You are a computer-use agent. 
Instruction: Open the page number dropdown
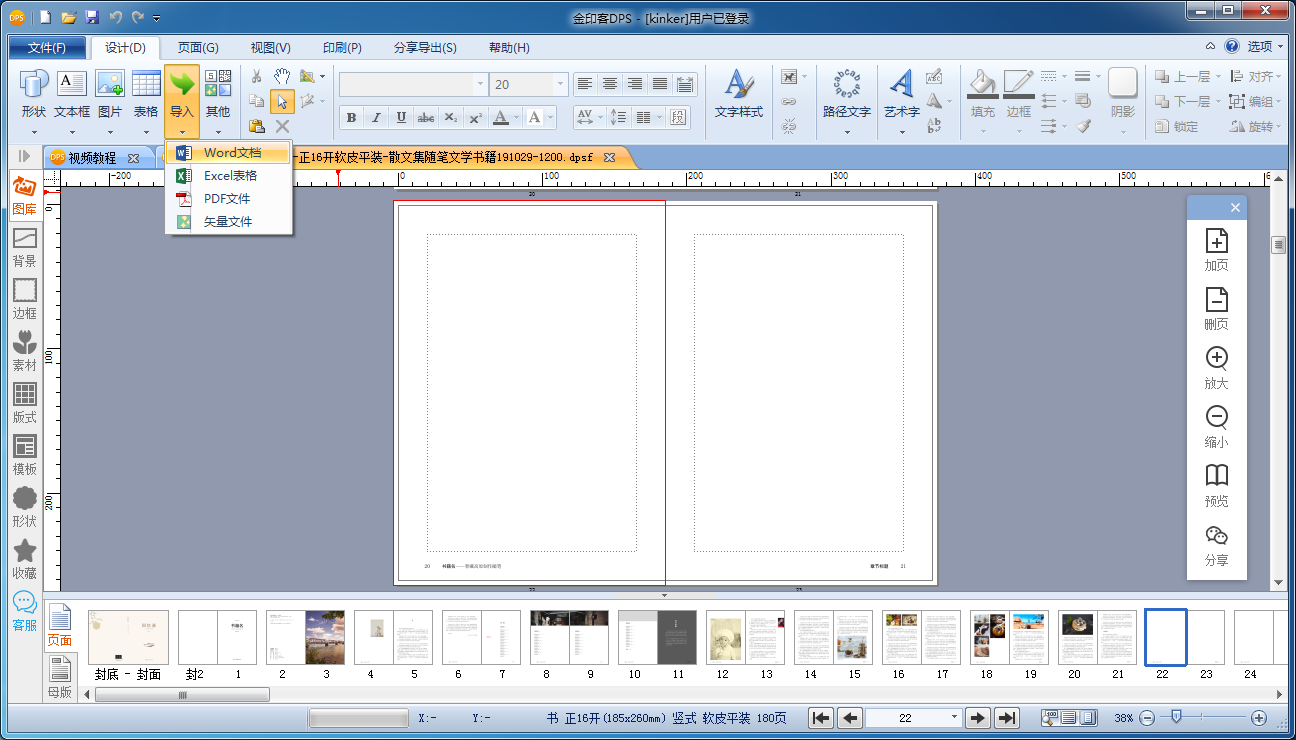(x=954, y=718)
